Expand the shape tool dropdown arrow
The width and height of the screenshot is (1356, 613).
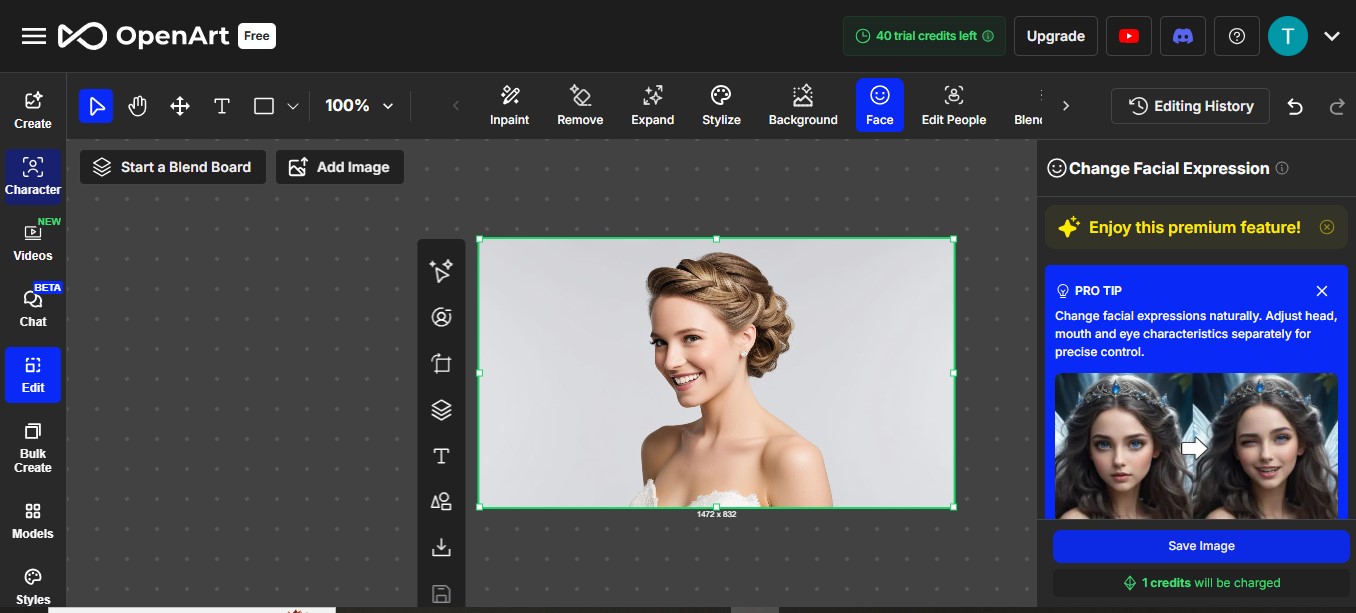[293, 106]
